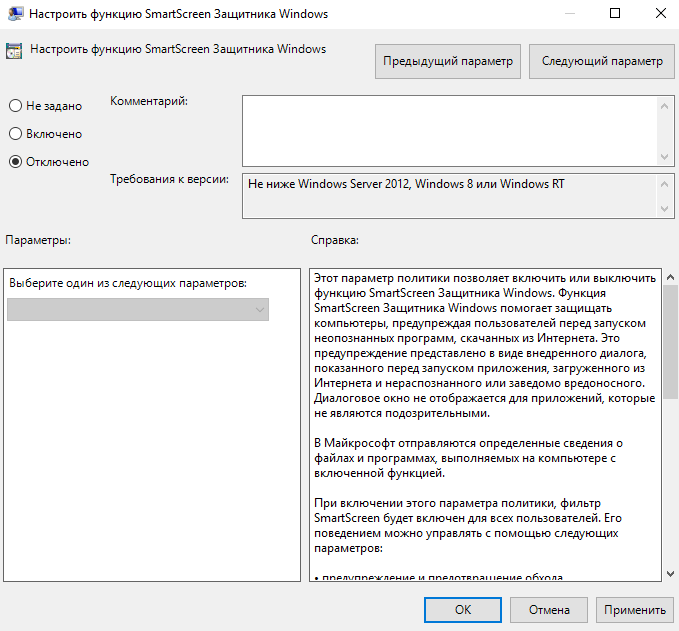
Task: Click the "Комментарий:" label
Action: click(x=149, y=101)
